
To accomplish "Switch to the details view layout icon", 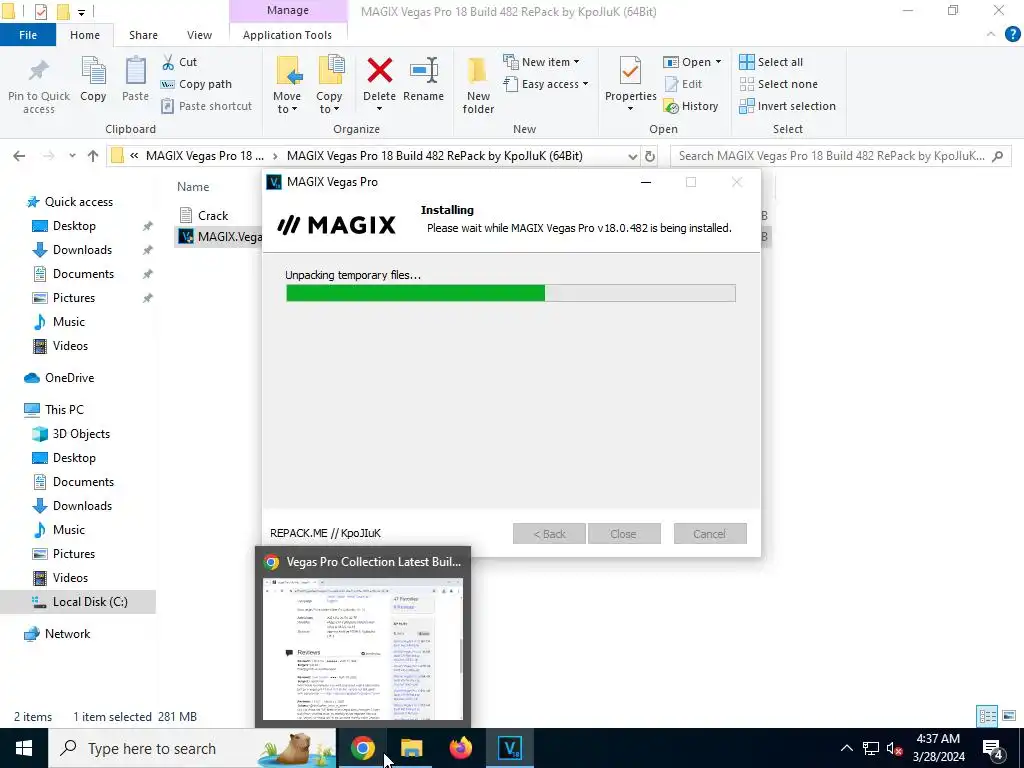I will point(987,716).
